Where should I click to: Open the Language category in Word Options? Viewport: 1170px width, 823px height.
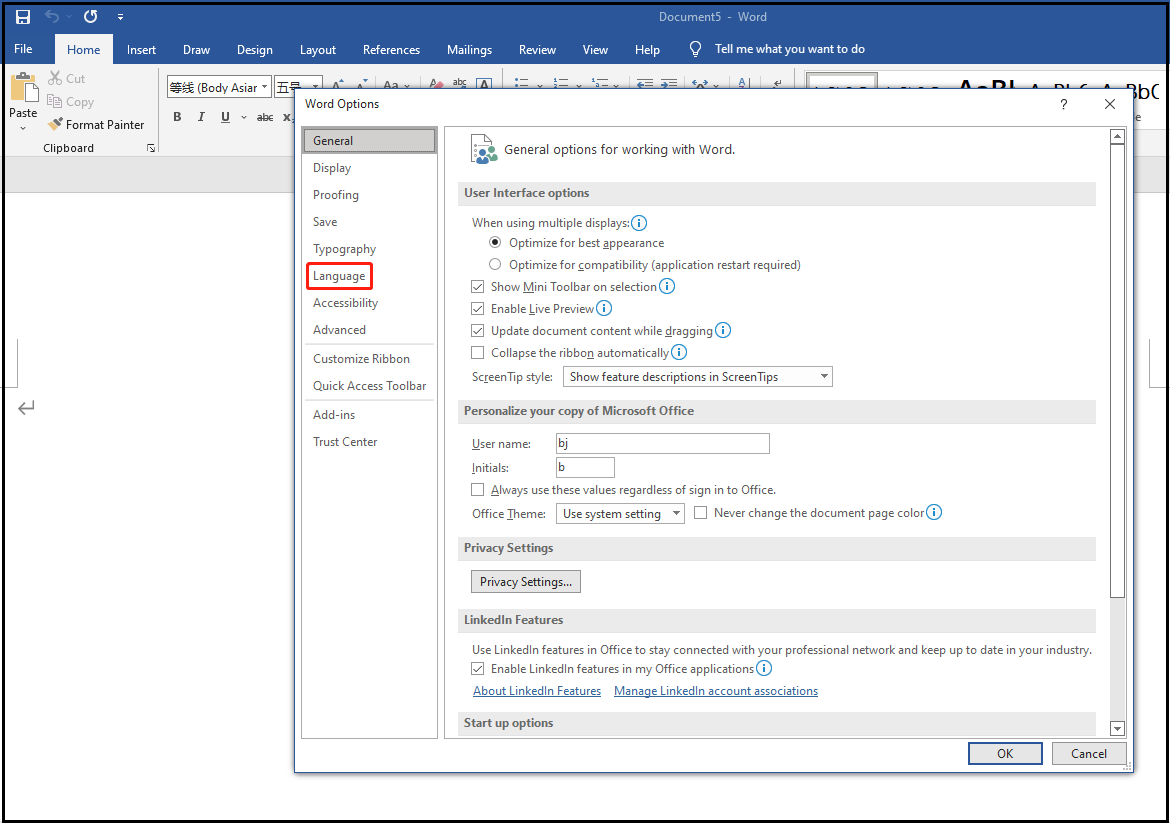(339, 276)
